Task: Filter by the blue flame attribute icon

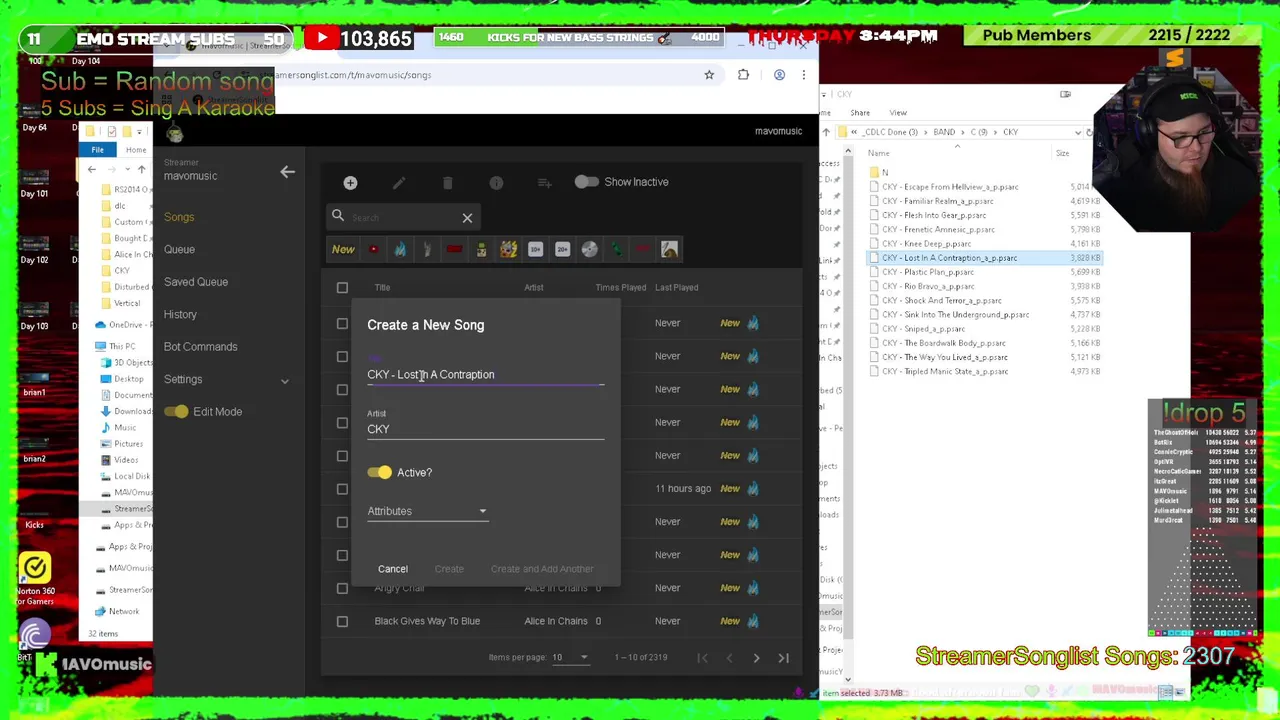Action: point(400,250)
